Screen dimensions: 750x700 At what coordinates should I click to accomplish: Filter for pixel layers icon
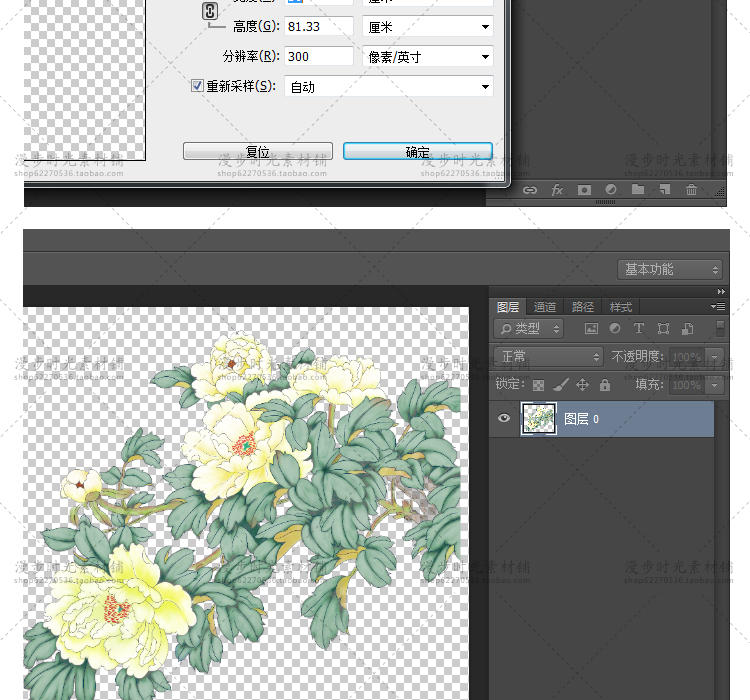tap(591, 328)
